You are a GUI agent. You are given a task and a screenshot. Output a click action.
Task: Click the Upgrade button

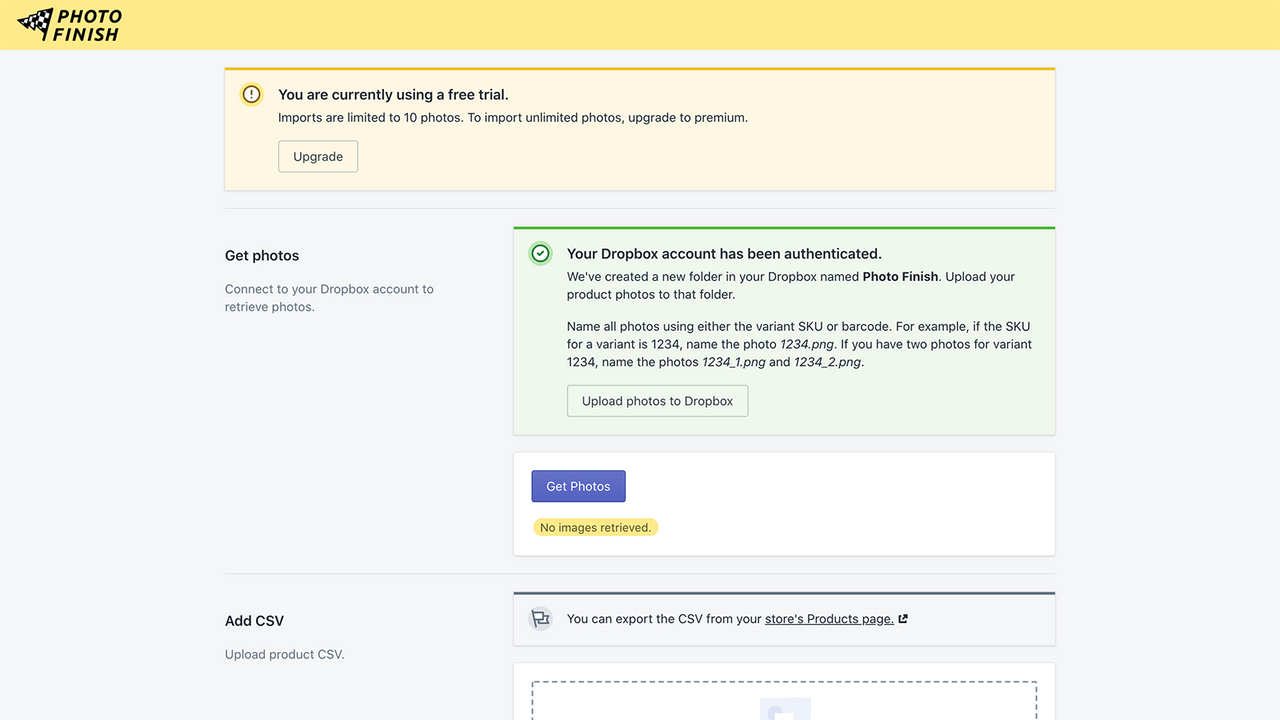click(x=318, y=157)
